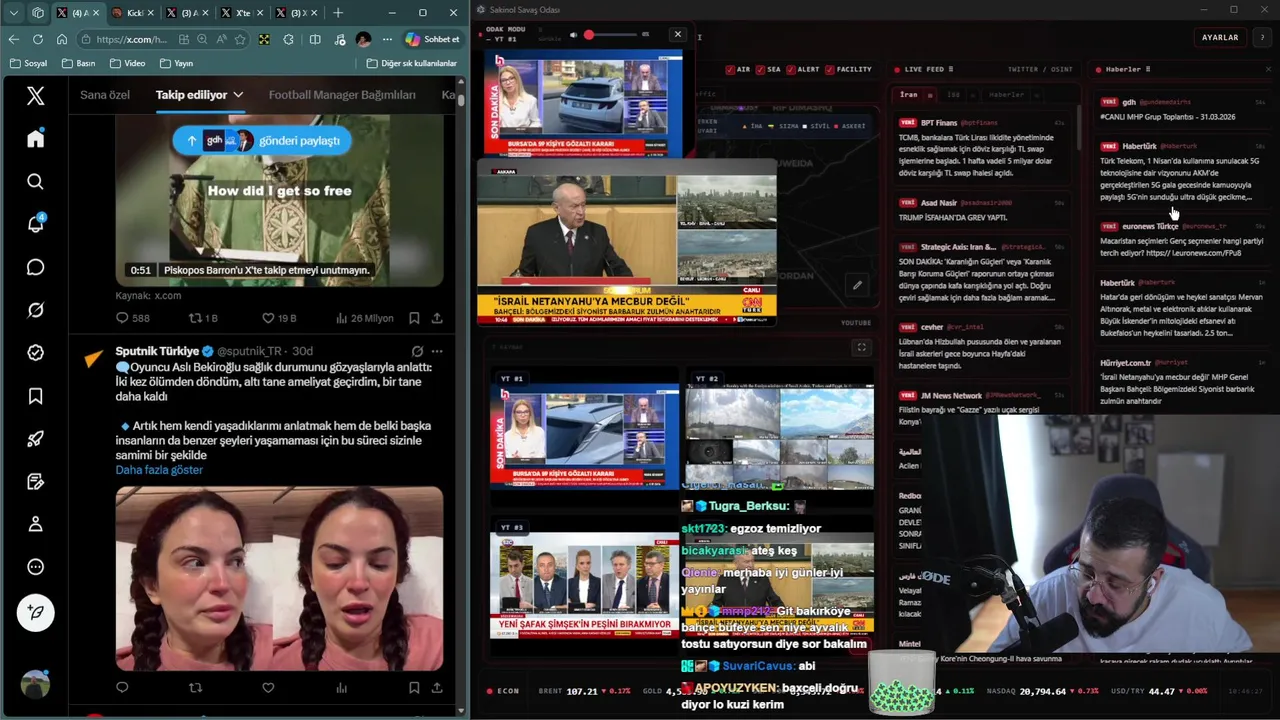
Task: Open more options on Sputnik Türkiye post
Action: click(437, 351)
